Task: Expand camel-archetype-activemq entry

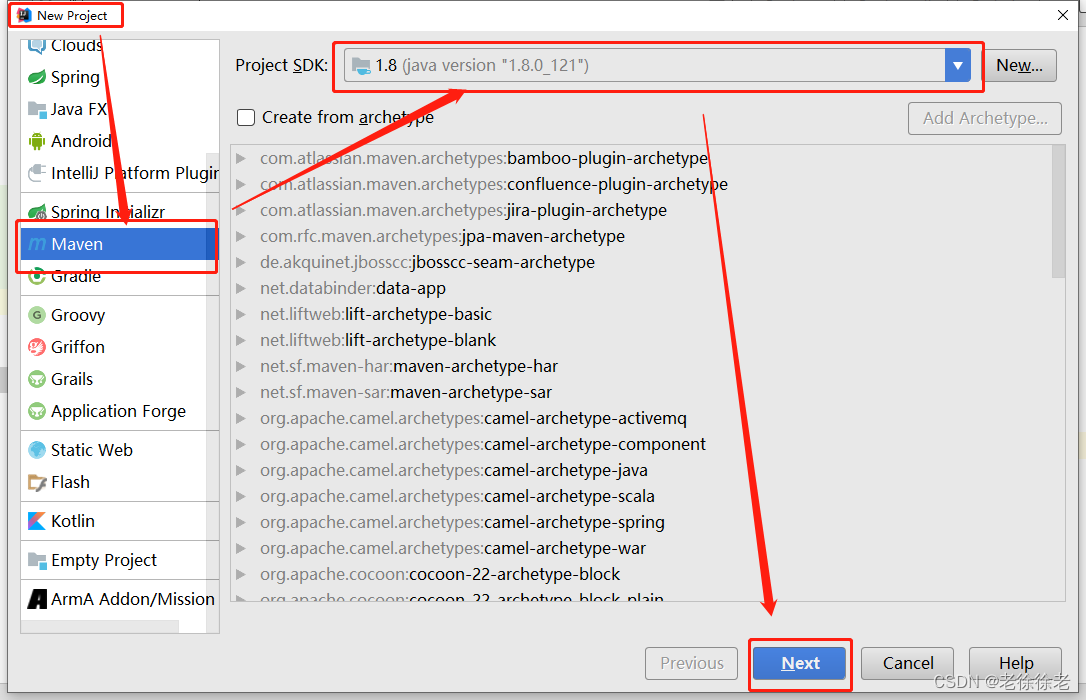Action: pos(240,418)
